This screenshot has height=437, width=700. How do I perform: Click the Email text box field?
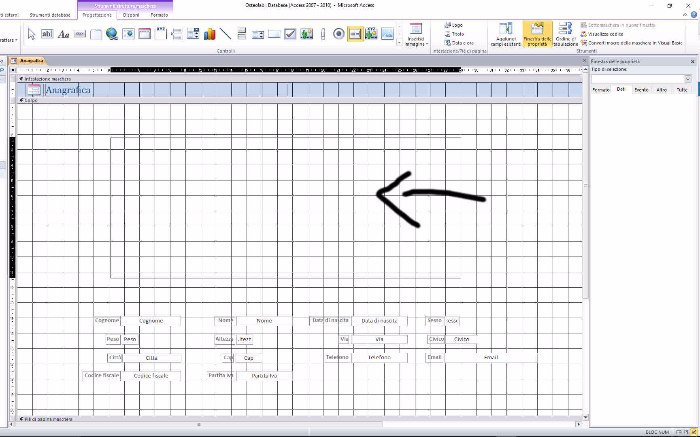491,357
